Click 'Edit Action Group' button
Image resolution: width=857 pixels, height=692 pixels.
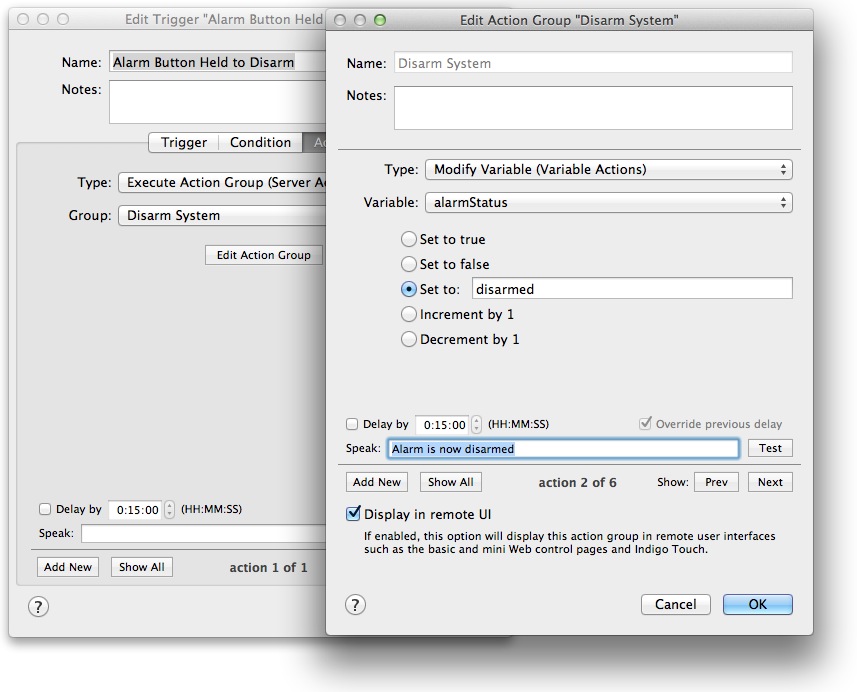263,255
